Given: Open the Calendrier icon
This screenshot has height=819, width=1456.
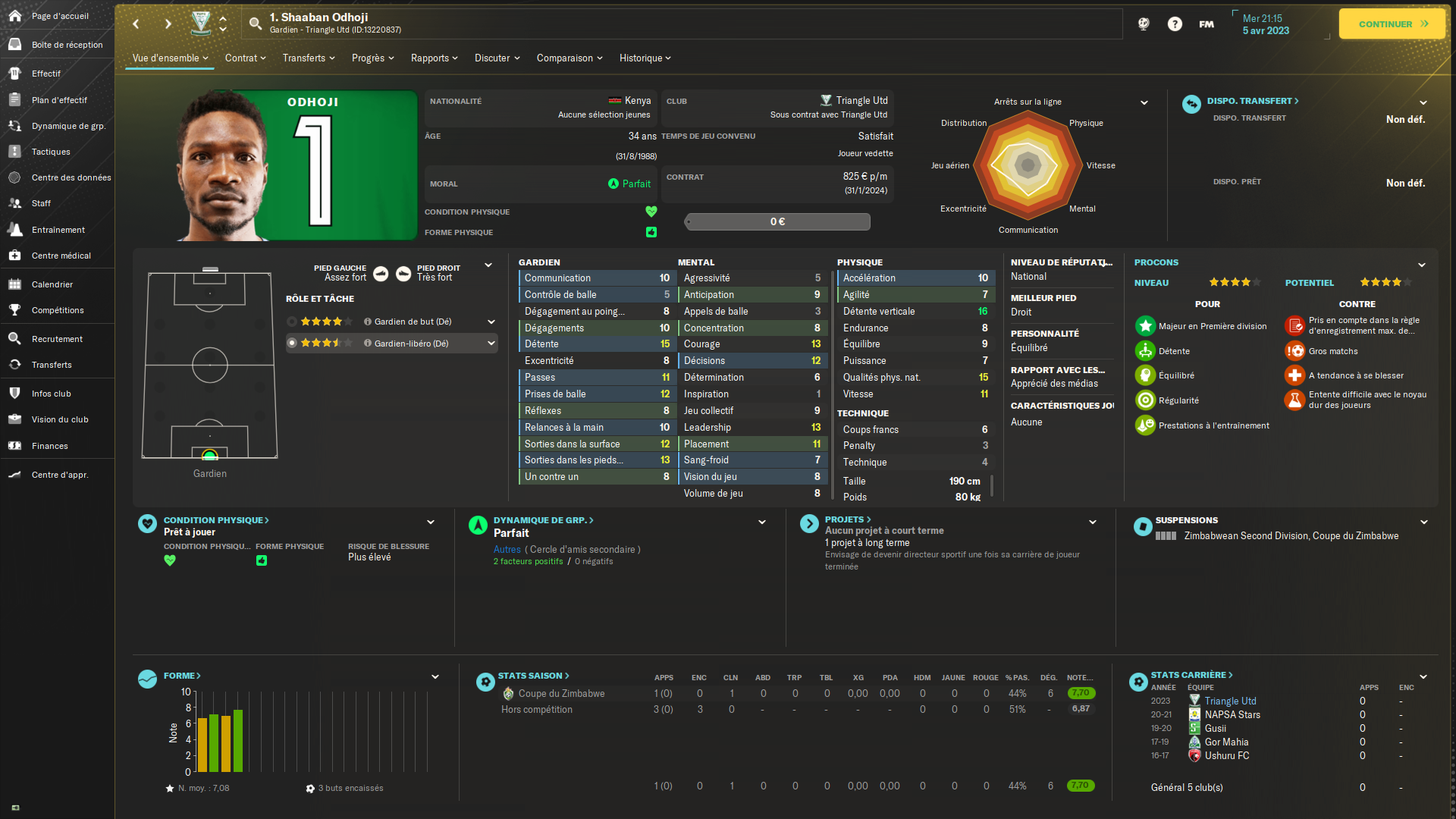Looking at the screenshot, I should (x=15, y=284).
